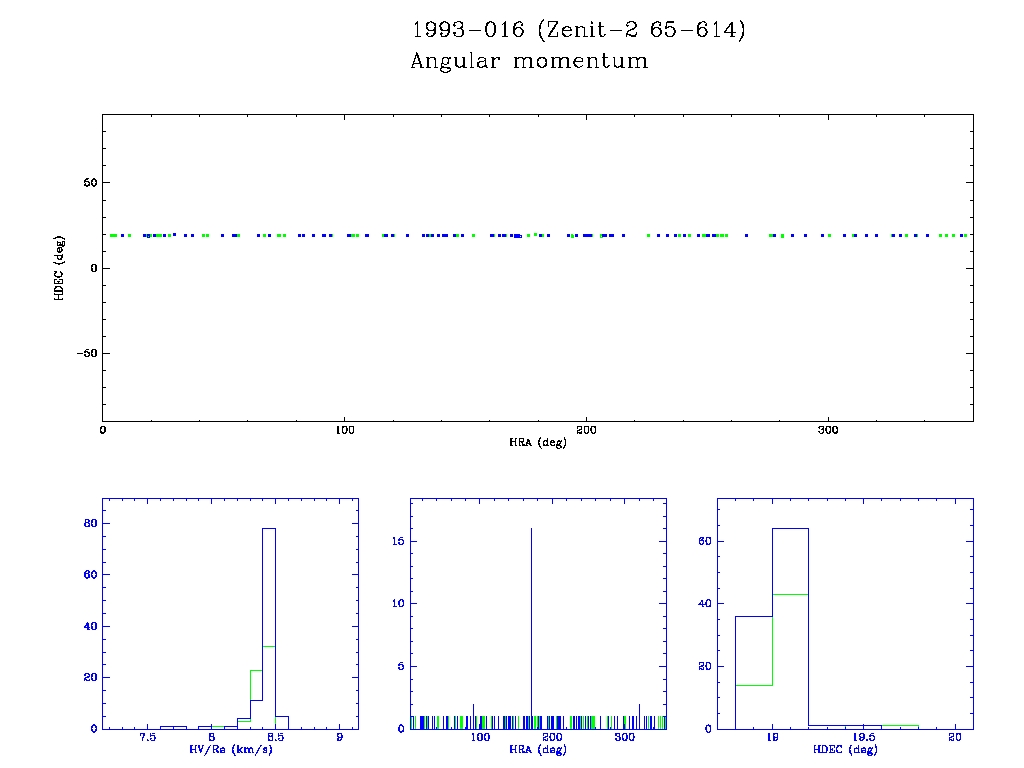Click the "50" tick label on the scatter plot y-axis
The image size is (1024, 768).
coord(88,183)
